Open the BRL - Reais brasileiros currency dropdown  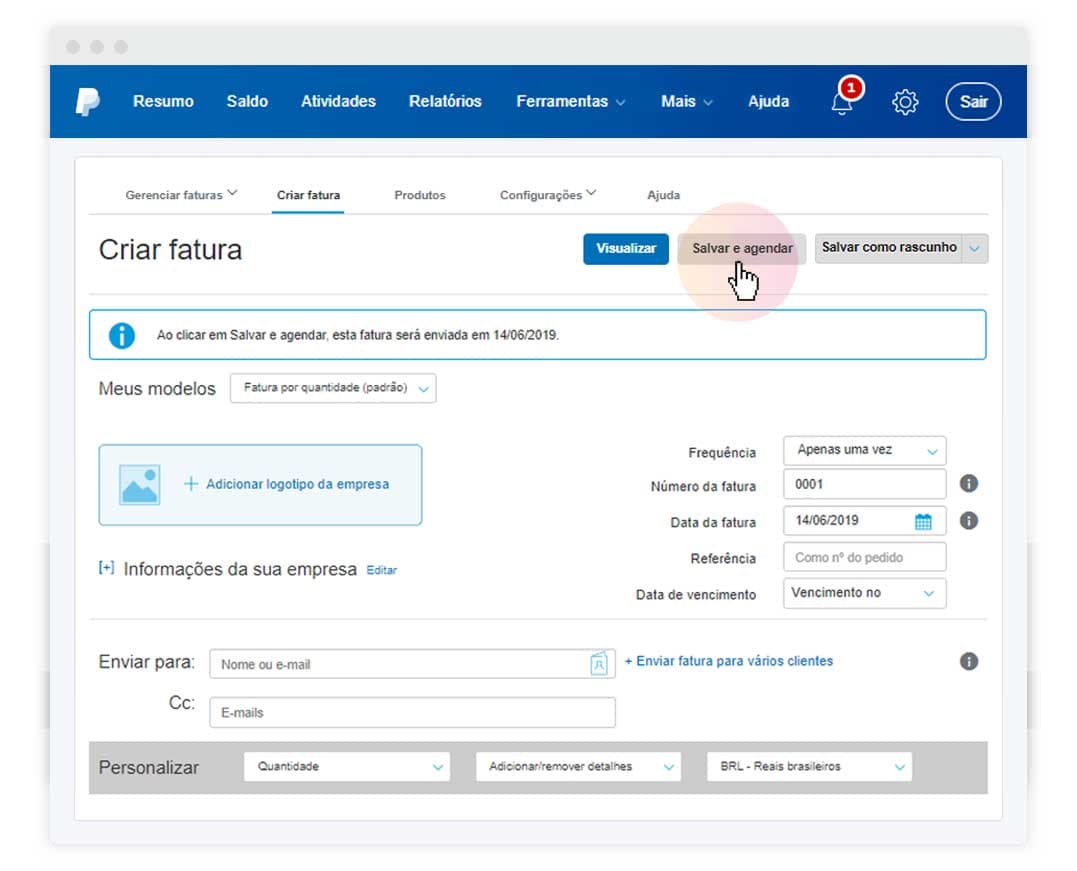809,767
